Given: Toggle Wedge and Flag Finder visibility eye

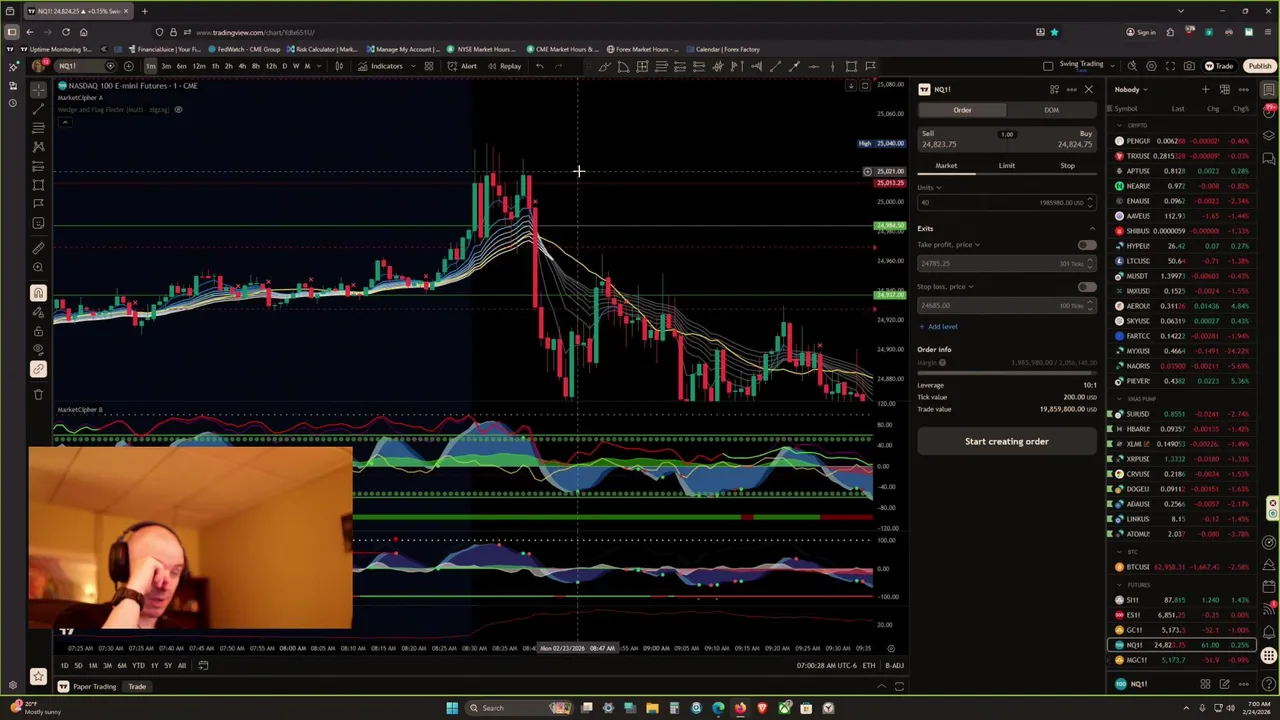Looking at the screenshot, I should (x=178, y=109).
